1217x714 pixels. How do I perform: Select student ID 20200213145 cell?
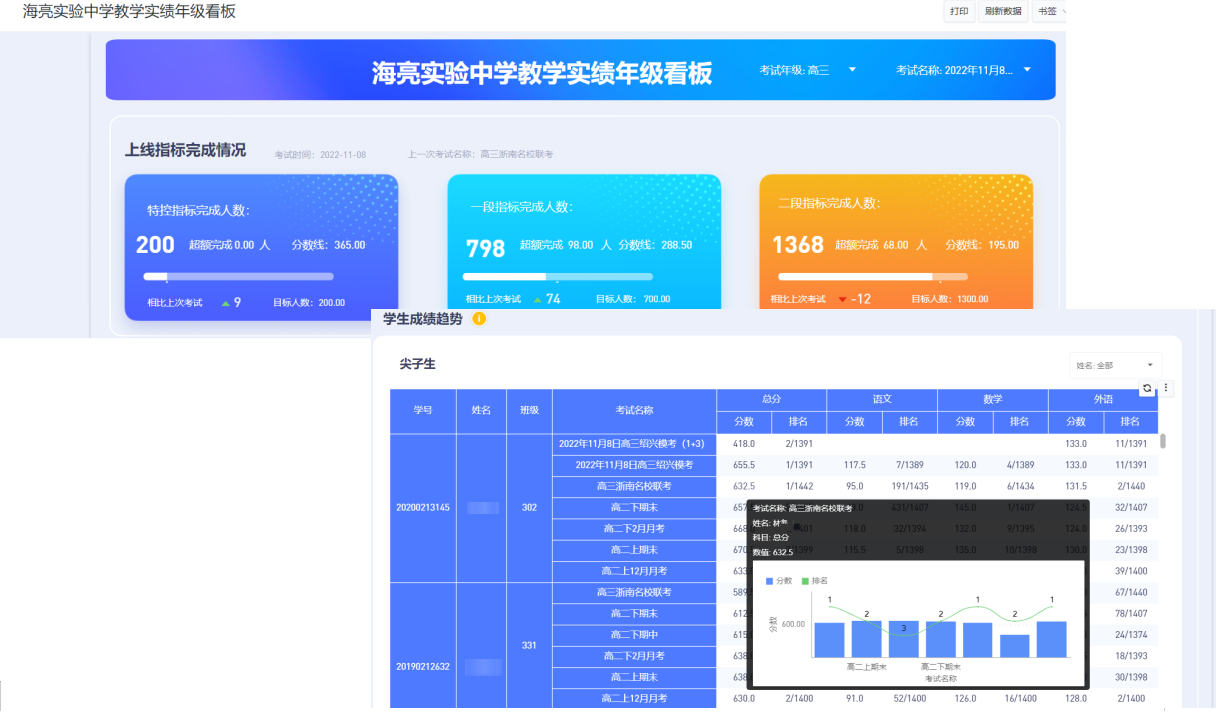coord(423,507)
